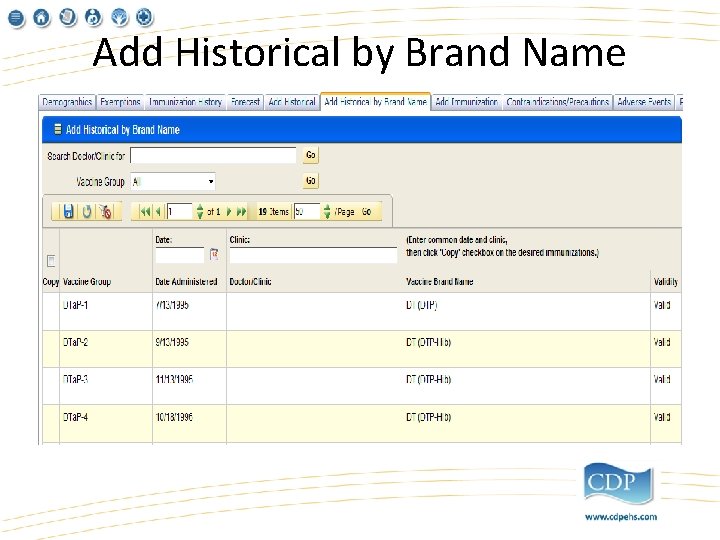Open the Contraindications/Precautions tab
Screen dimensions: 720x540
coord(557,102)
